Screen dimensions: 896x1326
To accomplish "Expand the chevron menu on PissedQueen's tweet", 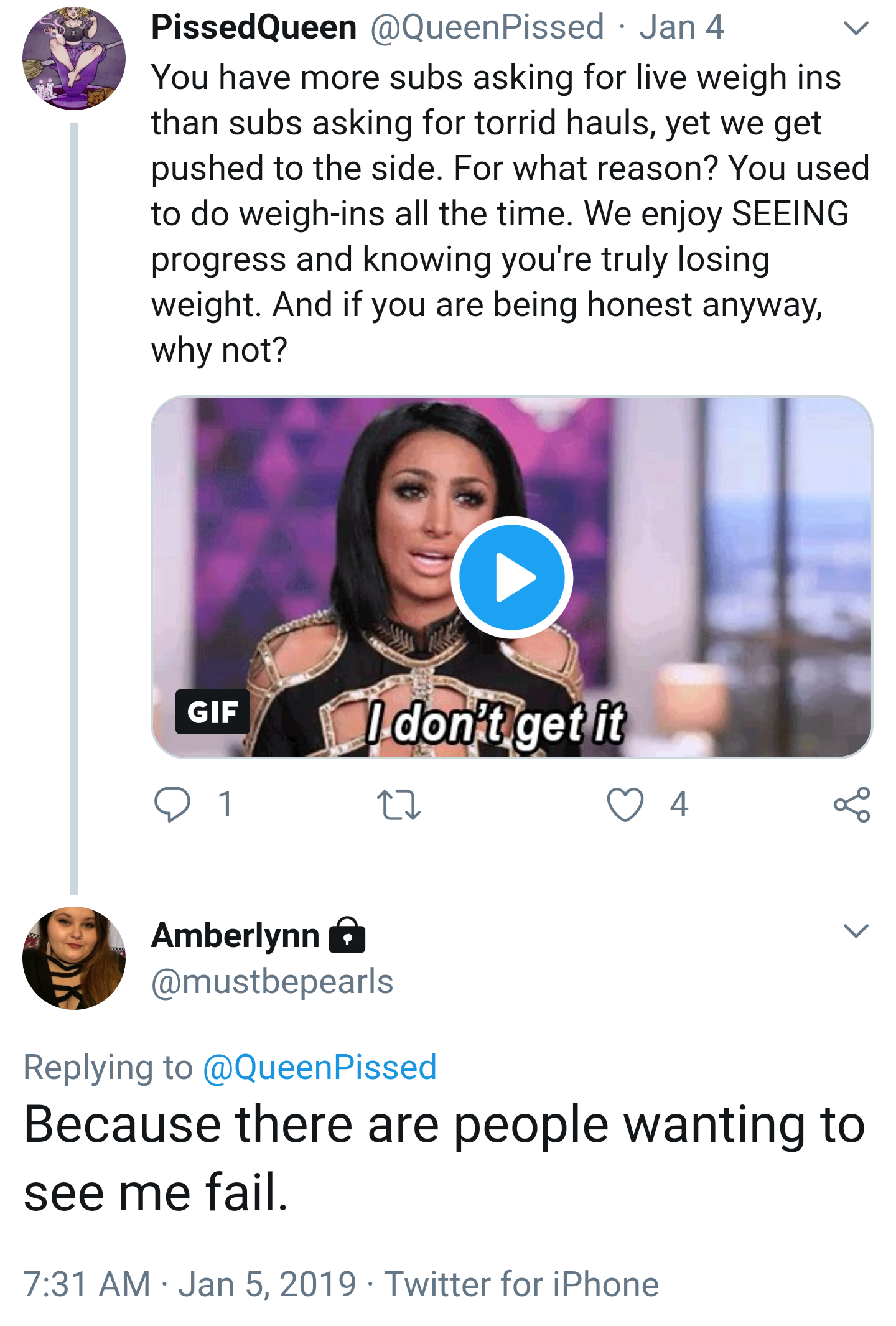I will 856,28.
